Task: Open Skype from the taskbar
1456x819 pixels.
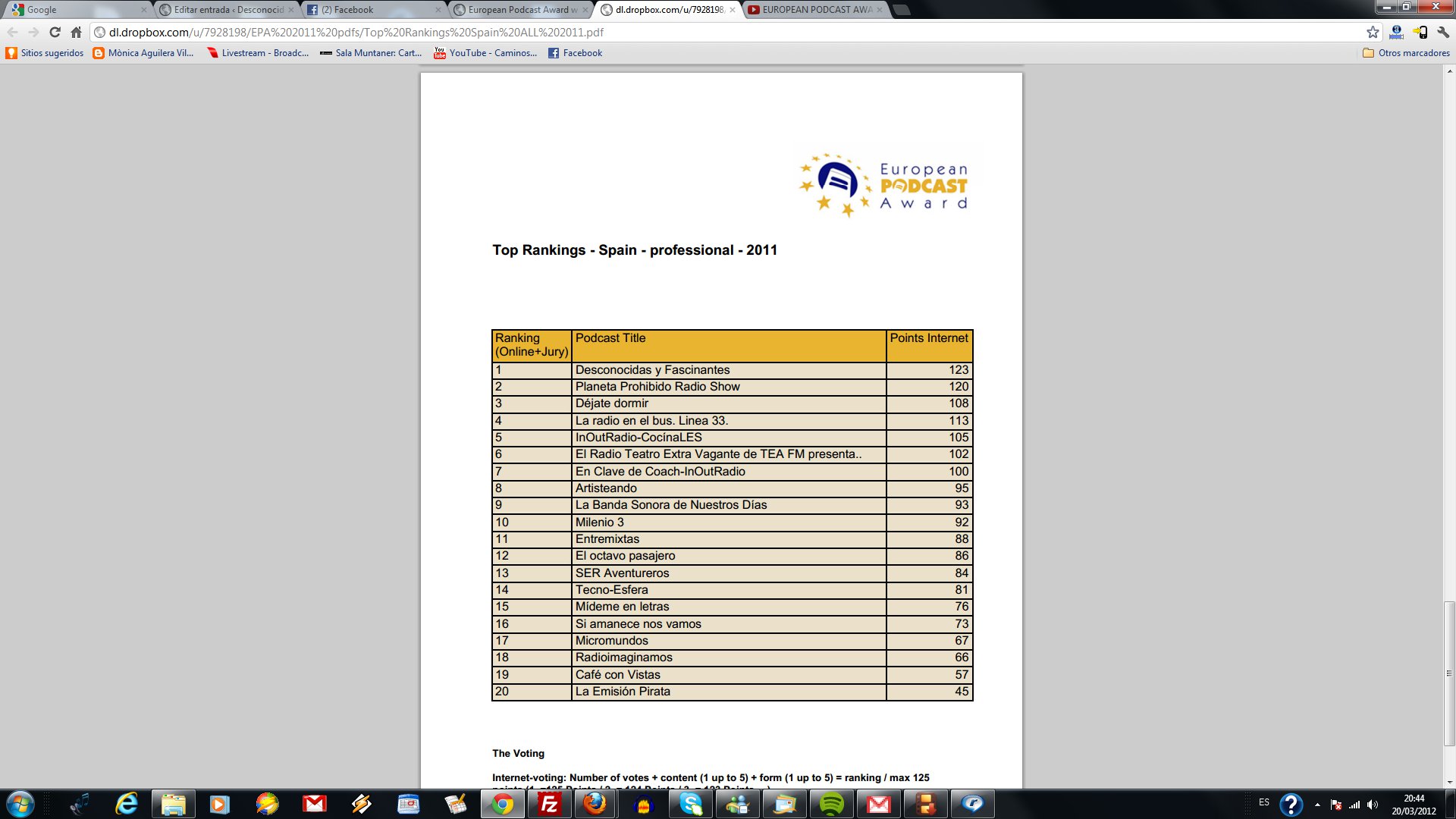Action: (691, 804)
